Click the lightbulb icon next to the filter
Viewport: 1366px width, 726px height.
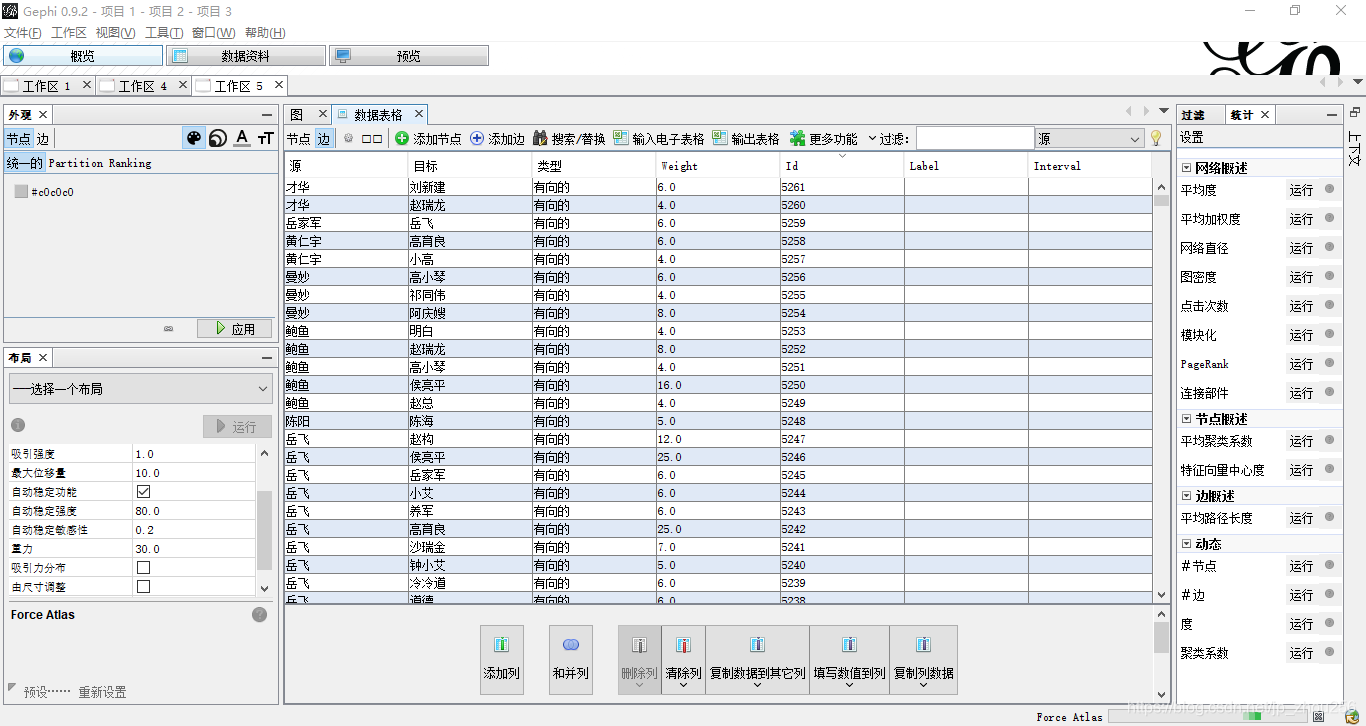click(x=1157, y=139)
